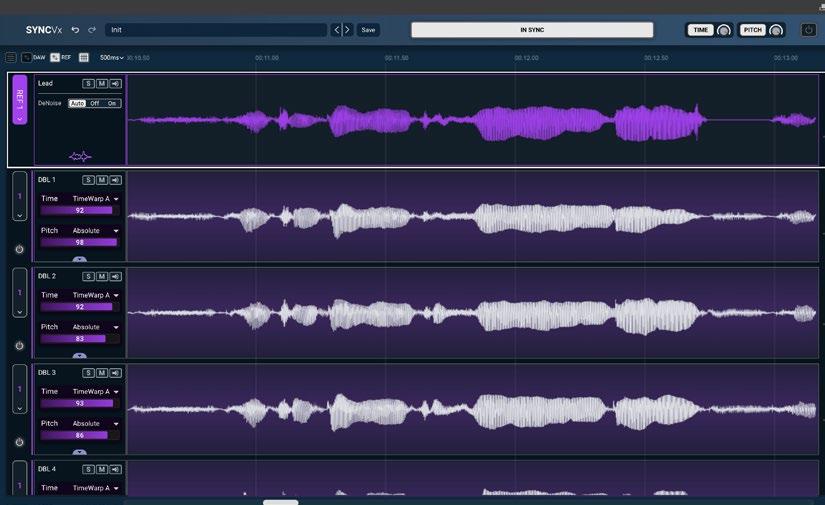Viewport: 825px width, 505px height.
Task: Save the current preset
Action: coord(368,30)
